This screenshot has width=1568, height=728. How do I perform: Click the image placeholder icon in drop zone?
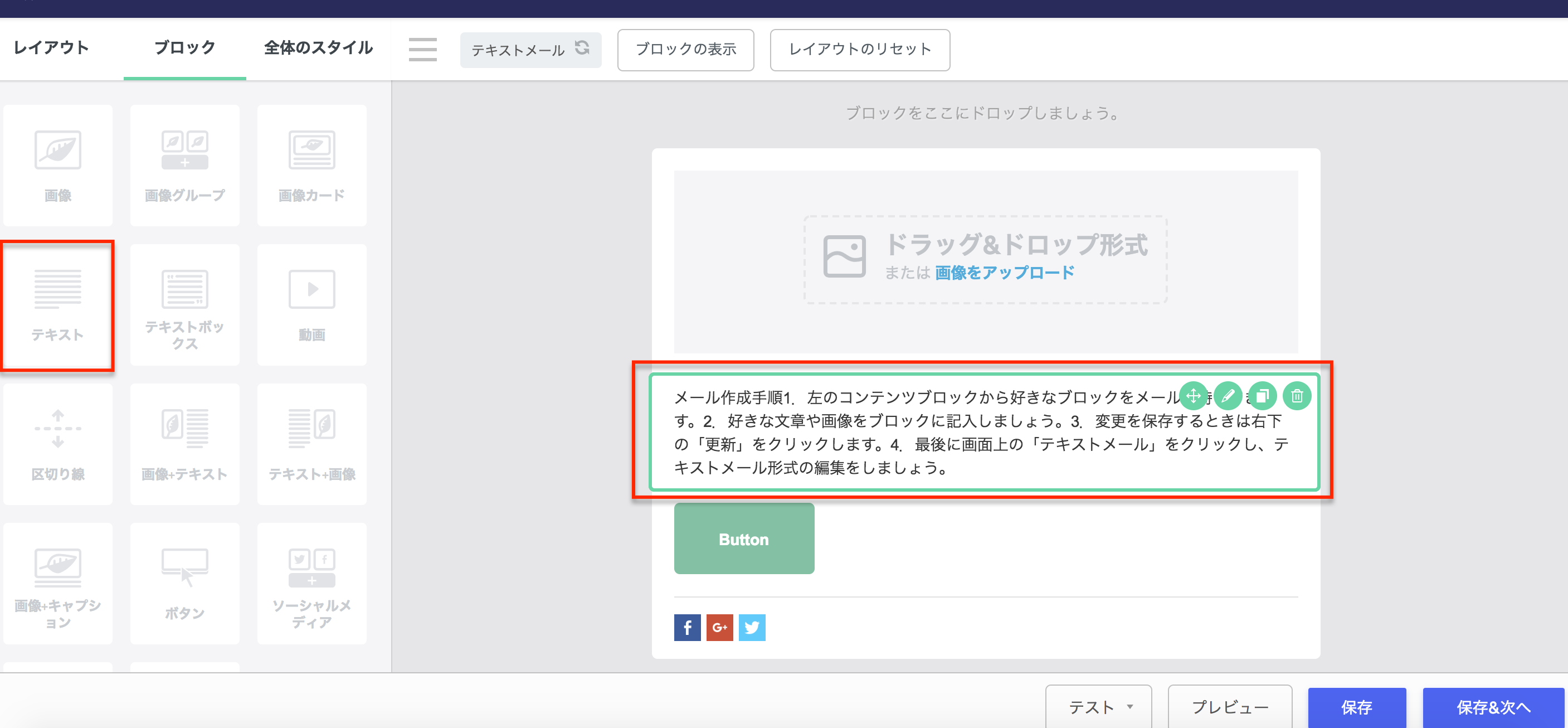click(x=844, y=256)
